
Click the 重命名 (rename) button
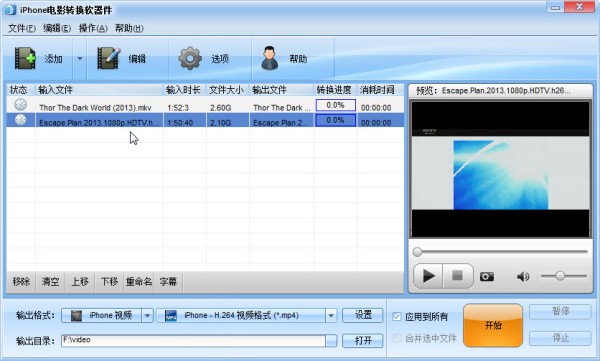coord(139,282)
